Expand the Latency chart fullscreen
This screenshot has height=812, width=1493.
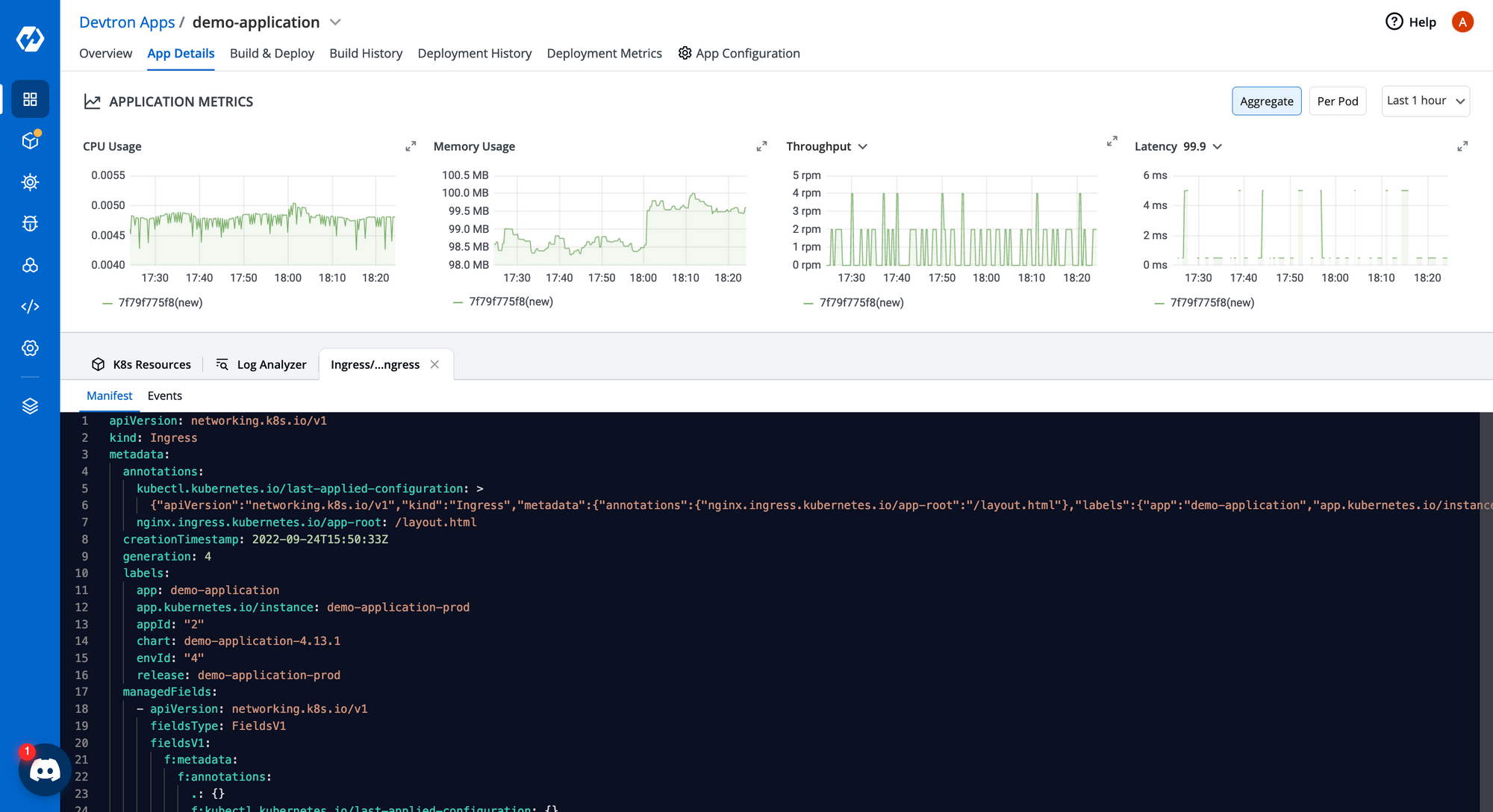point(1462,146)
